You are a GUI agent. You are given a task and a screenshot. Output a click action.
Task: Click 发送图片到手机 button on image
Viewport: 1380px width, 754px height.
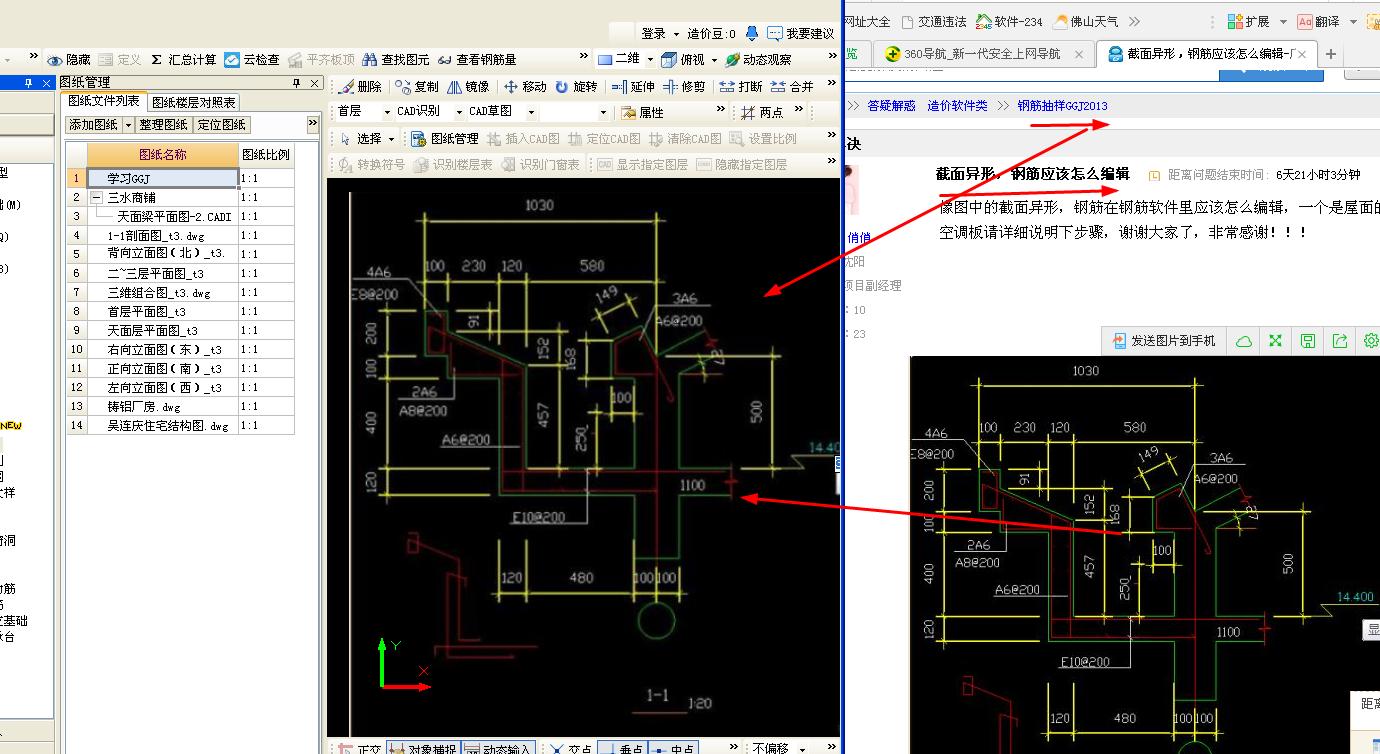[1164, 341]
